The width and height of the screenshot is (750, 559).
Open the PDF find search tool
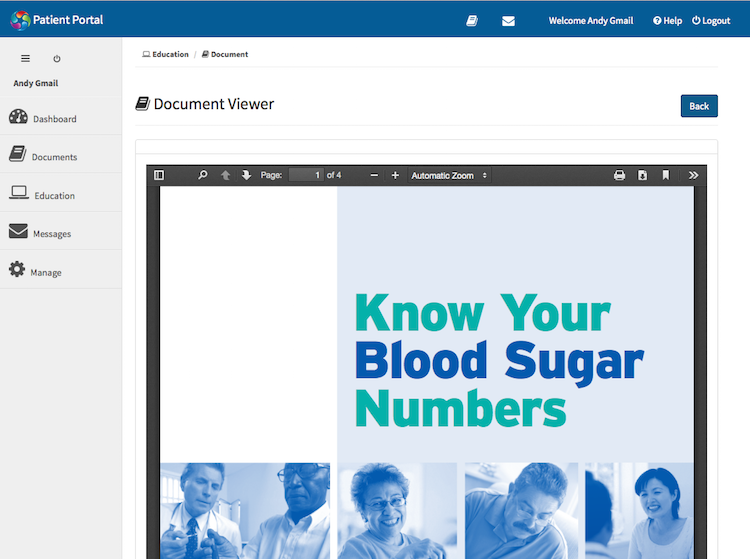pyautogui.click(x=203, y=175)
